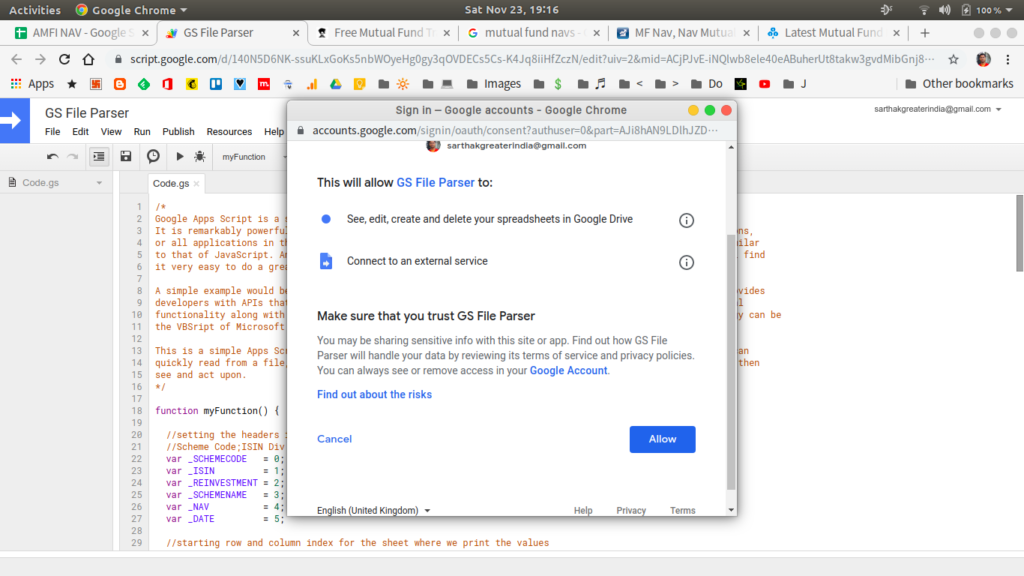Open the Trello bookmark icon

(x=216, y=84)
